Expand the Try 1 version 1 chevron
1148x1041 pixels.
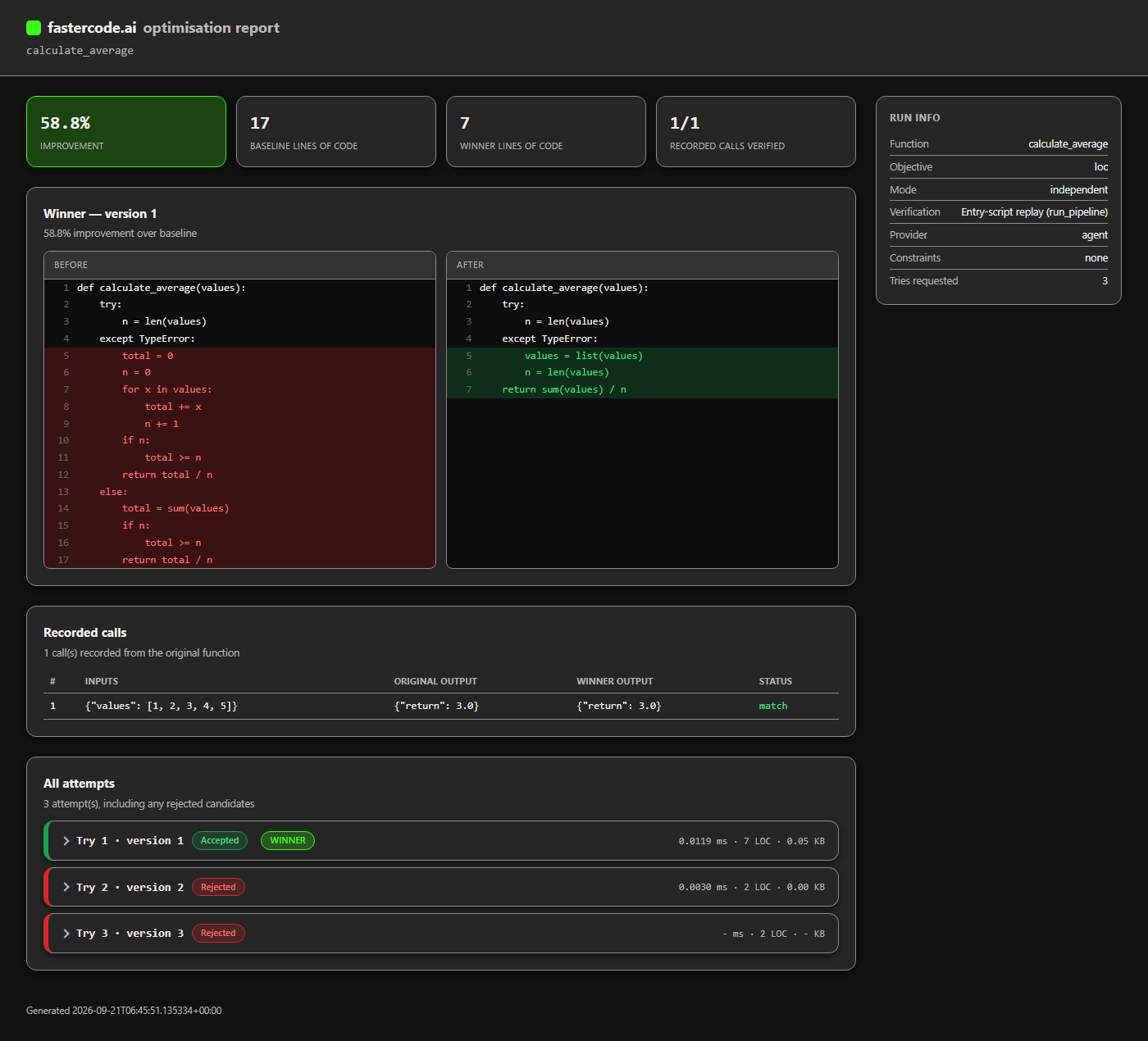click(66, 841)
